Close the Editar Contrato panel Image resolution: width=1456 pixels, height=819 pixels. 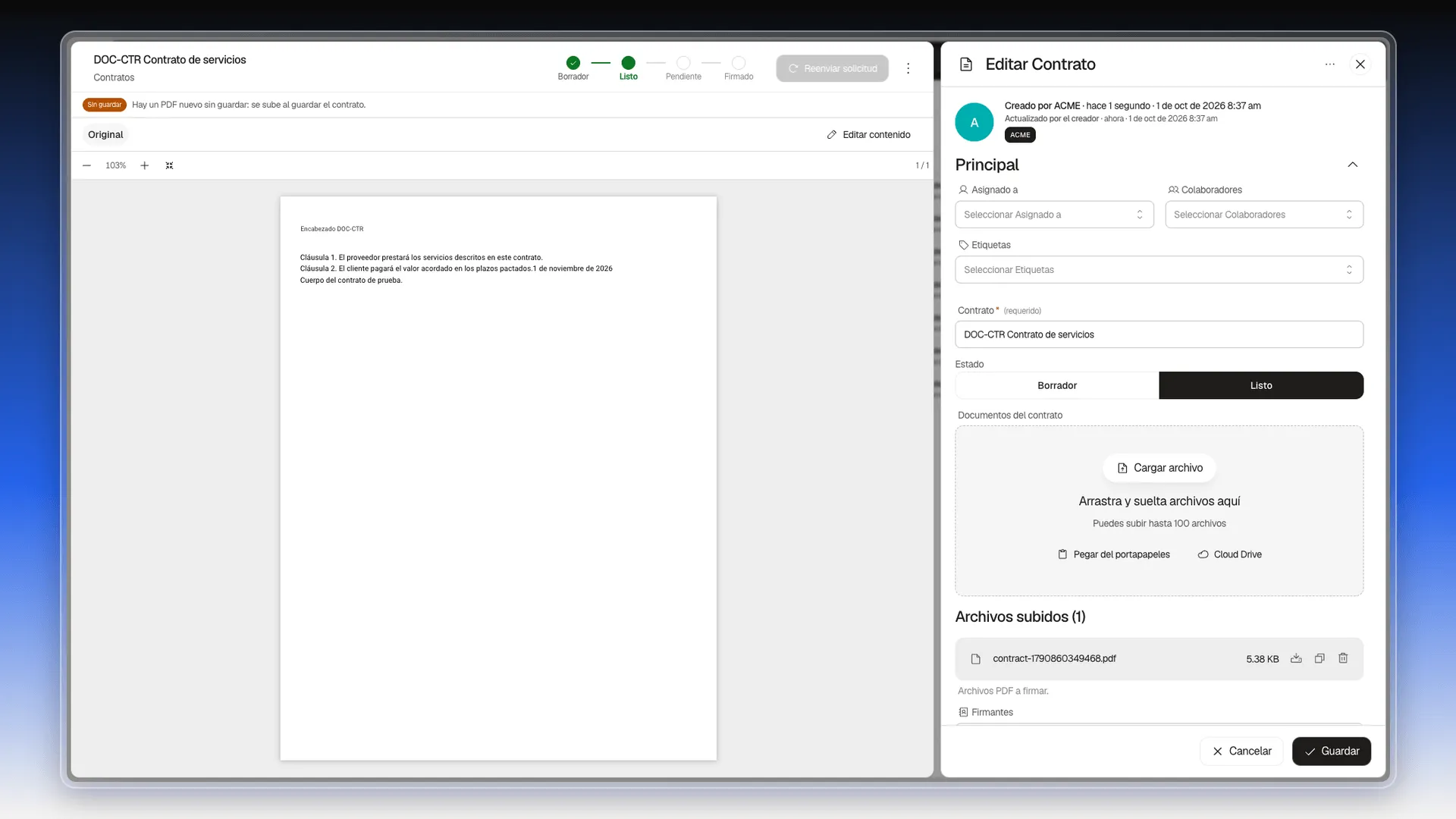point(1360,64)
